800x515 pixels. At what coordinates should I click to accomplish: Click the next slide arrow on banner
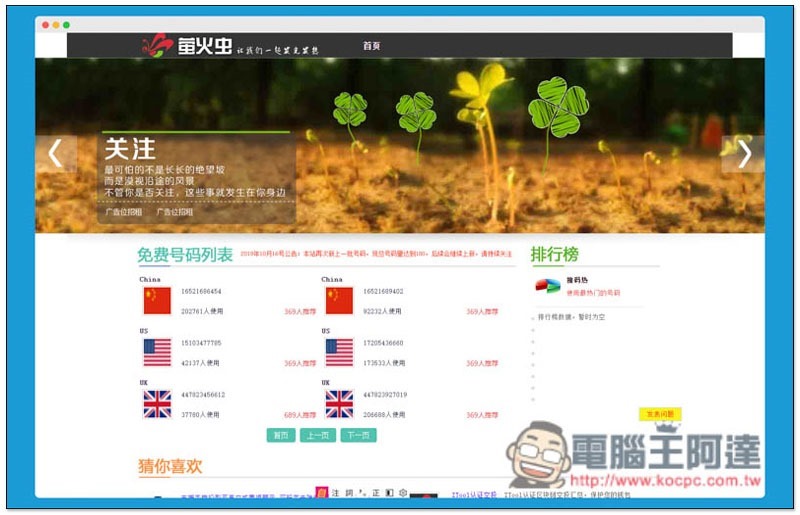(744, 153)
